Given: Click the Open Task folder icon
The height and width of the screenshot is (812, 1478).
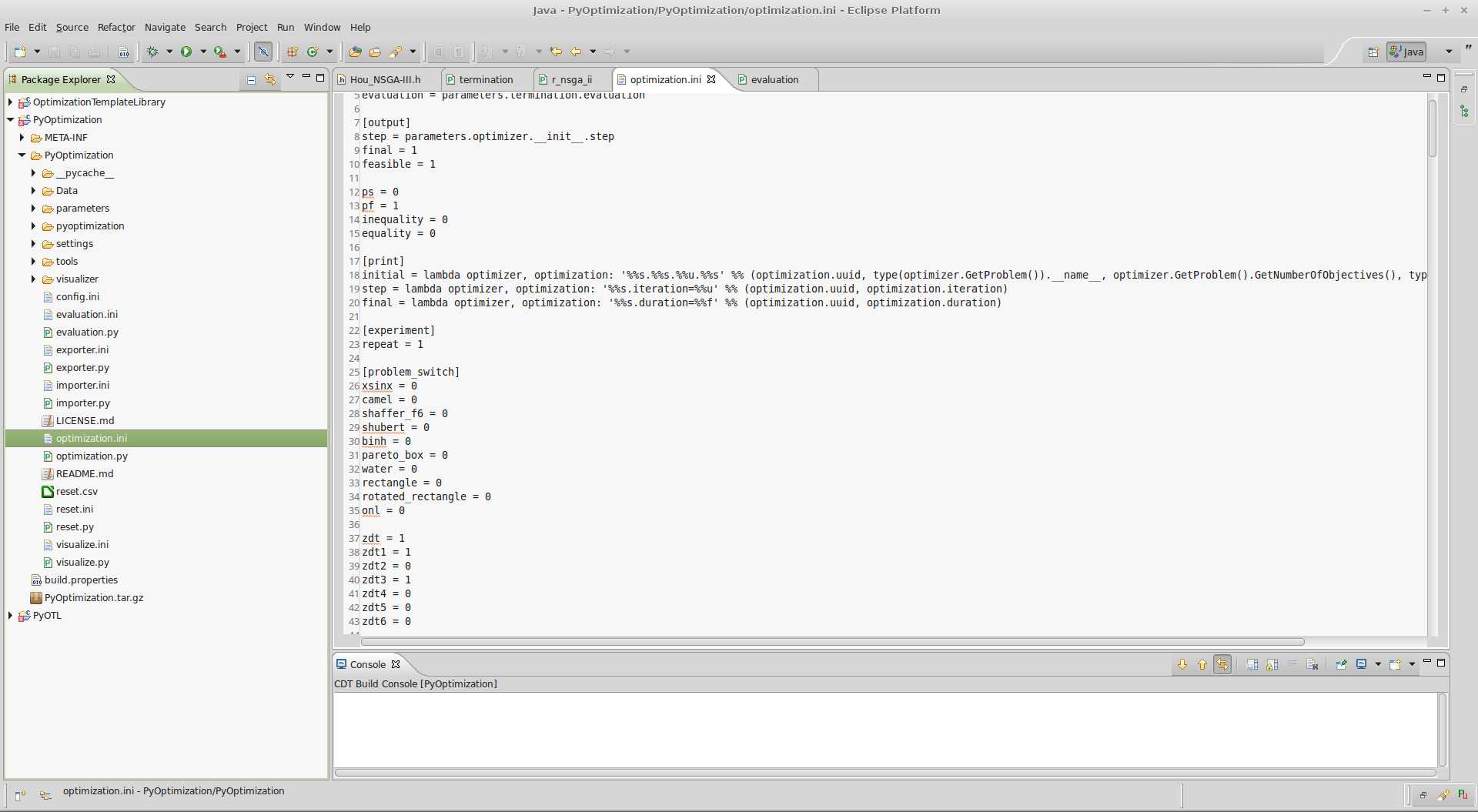Looking at the screenshot, I should (x=375, y=52).
